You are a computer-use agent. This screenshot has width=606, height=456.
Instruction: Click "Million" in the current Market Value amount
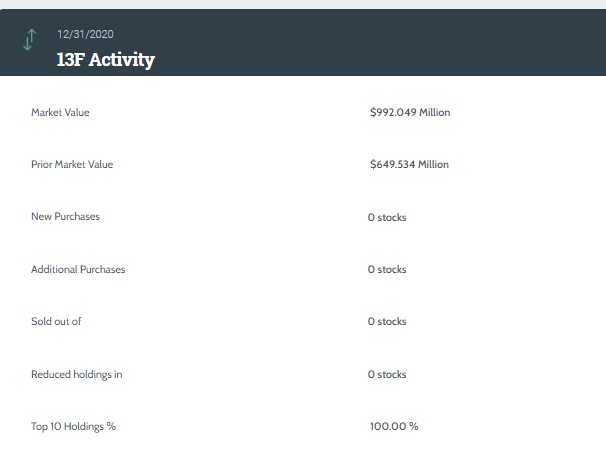pyautogui.click(x=434, y=112)
